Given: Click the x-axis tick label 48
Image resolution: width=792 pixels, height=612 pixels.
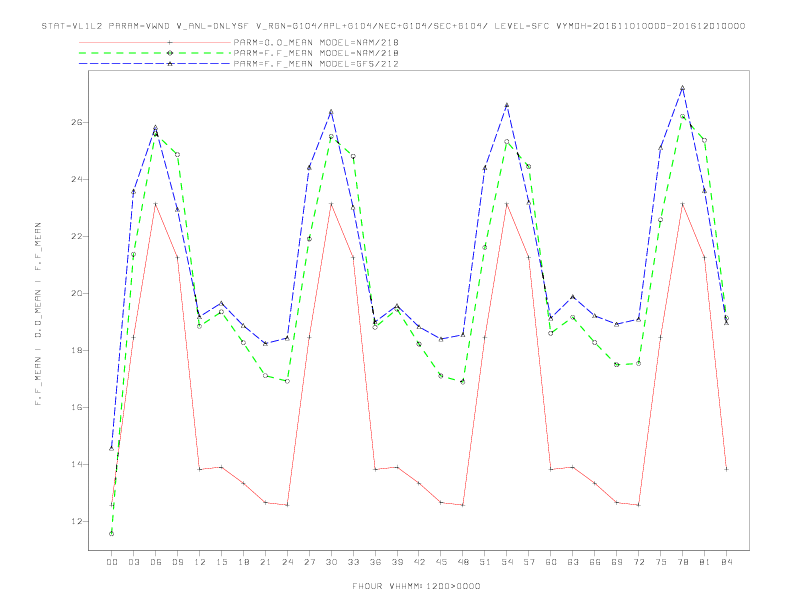Looking at the screenshot, I should coord(463,562).
